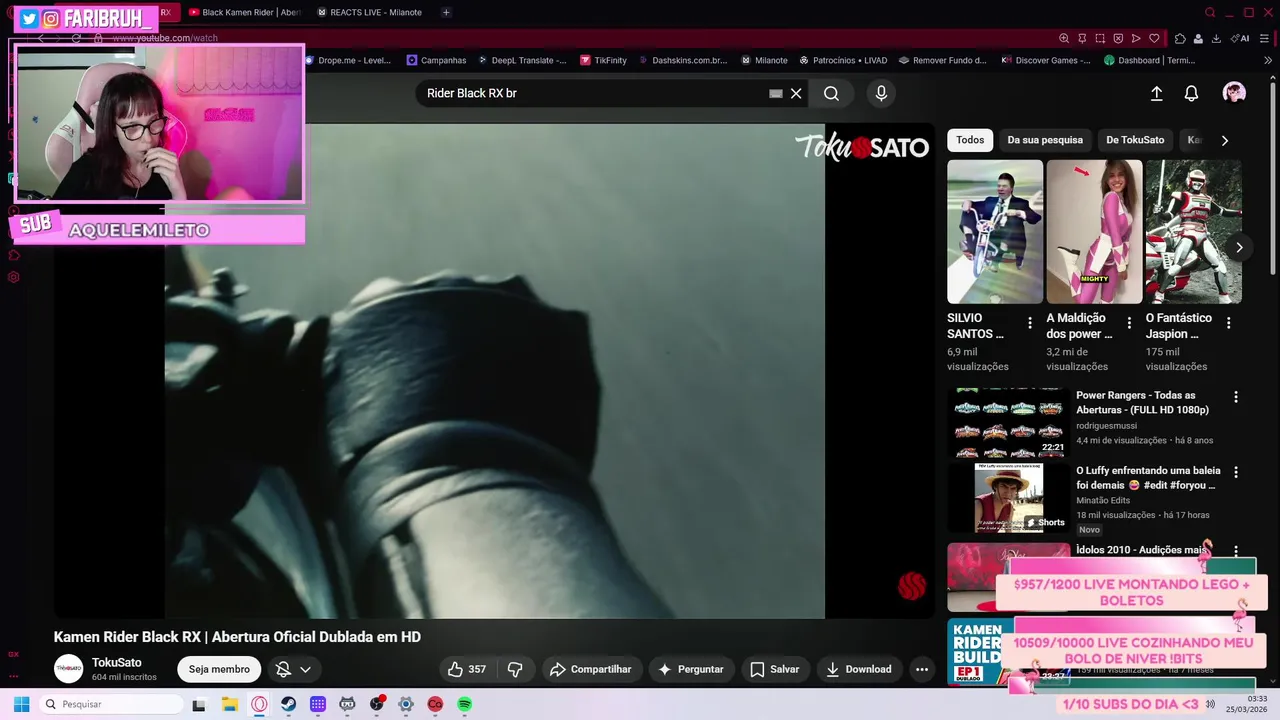Click the Perguntar button
Image resolution: width=1280 pixels, height=720 pixels.
(x=691, y=669)
